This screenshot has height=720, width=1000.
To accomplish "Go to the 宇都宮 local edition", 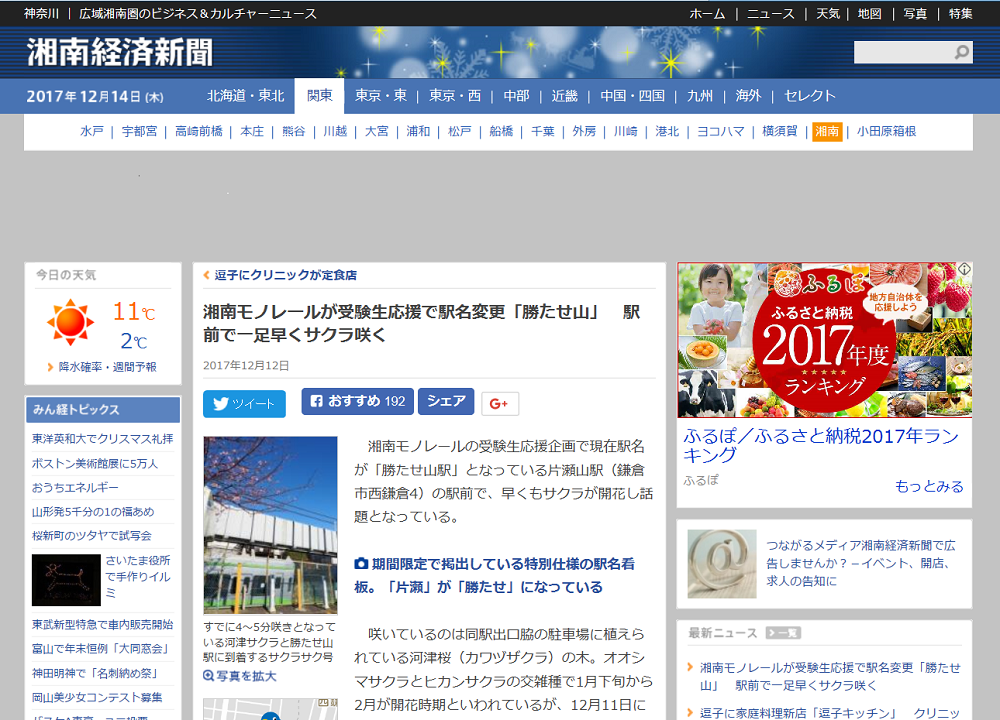I will tap(139, 131).
